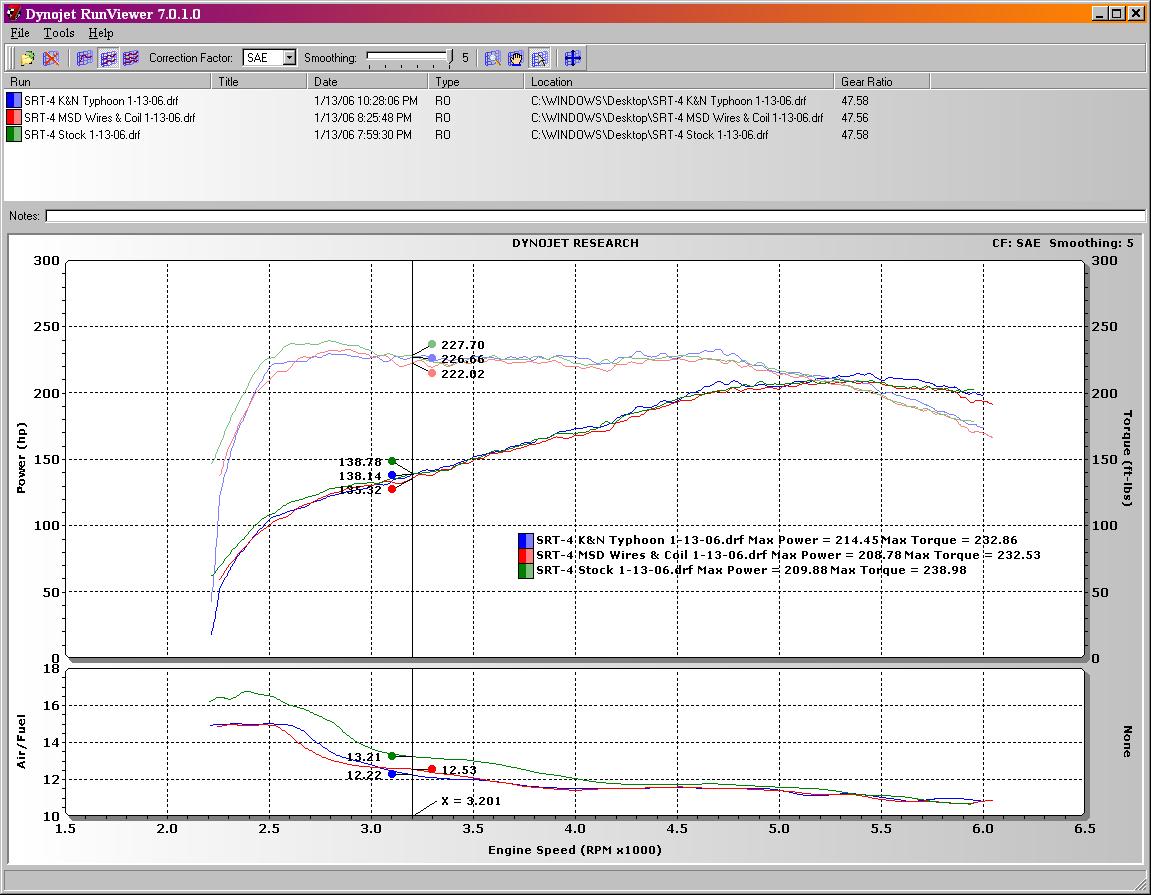Click date 1/13/06 7:59:30 PM
The image size is (1151, 895).
[x=363, y=134]
